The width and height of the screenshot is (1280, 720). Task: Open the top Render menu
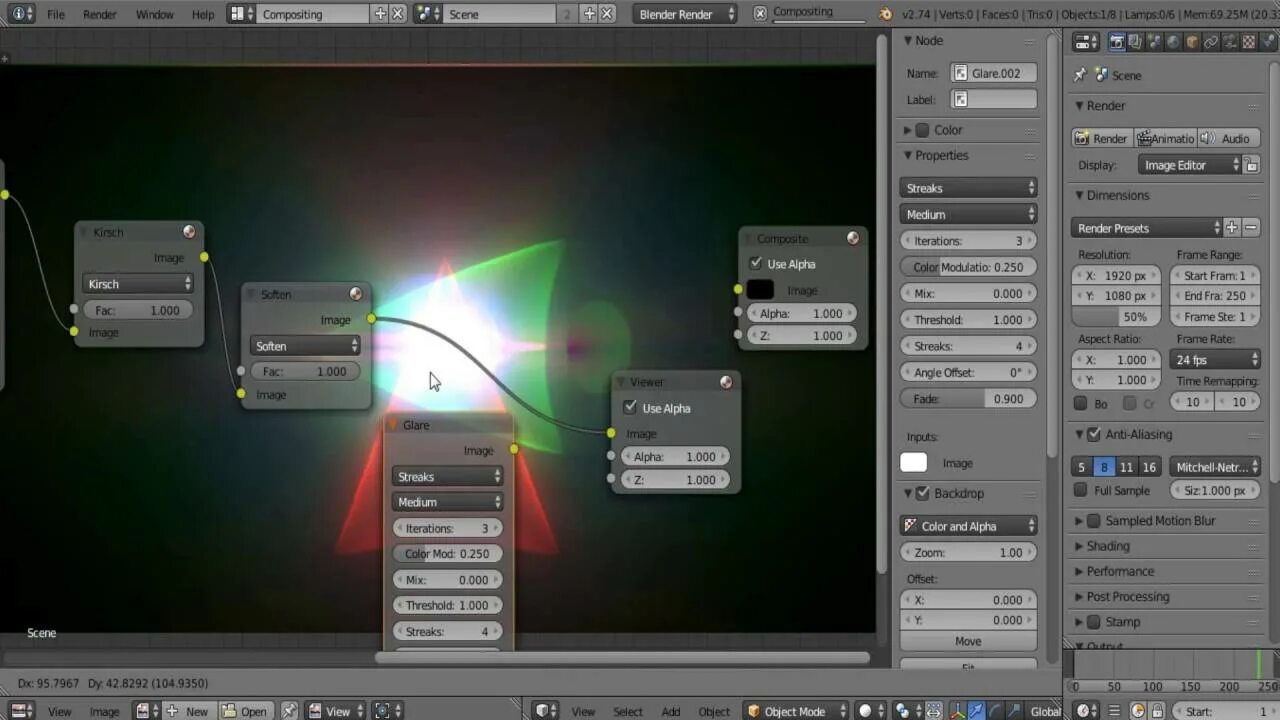tap(100, 14)
